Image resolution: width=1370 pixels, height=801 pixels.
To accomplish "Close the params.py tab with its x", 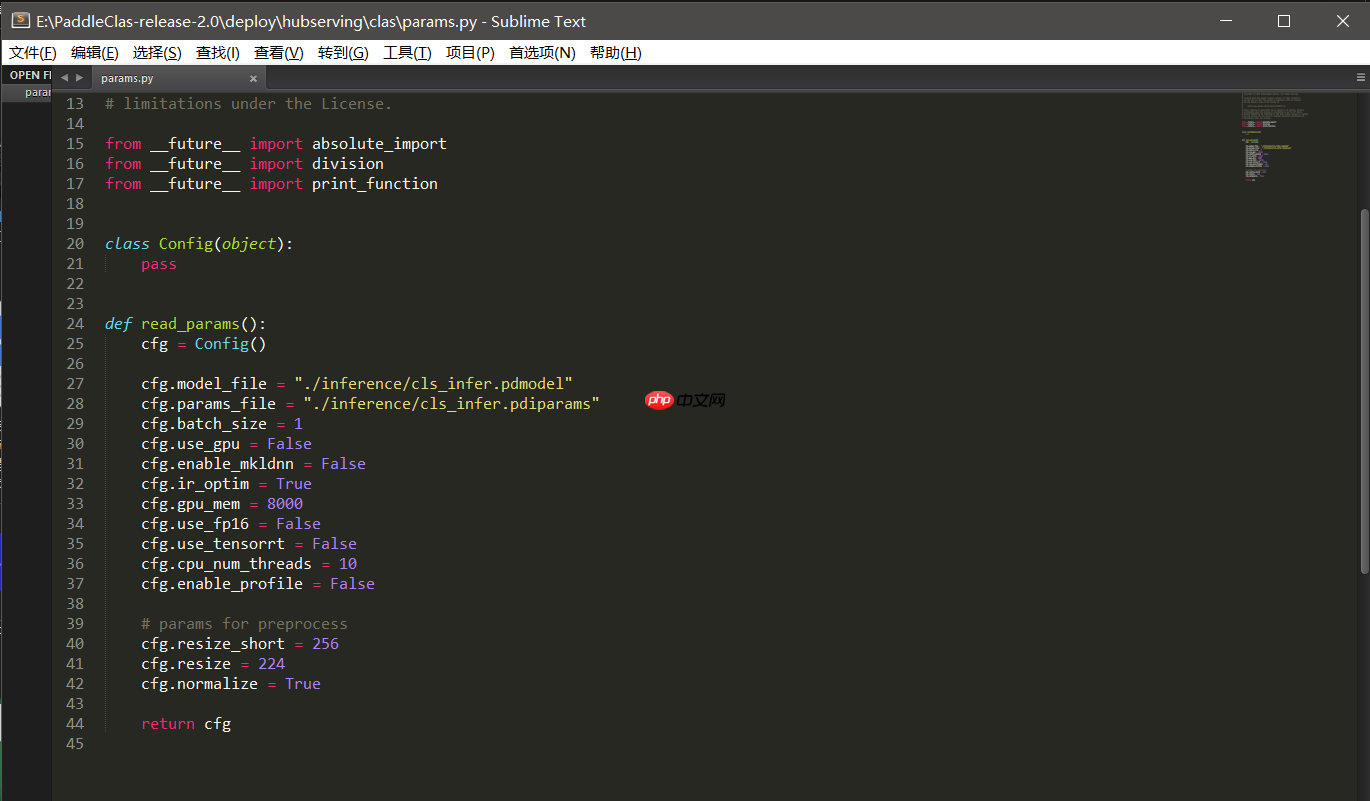I will [x=253, y=77].
